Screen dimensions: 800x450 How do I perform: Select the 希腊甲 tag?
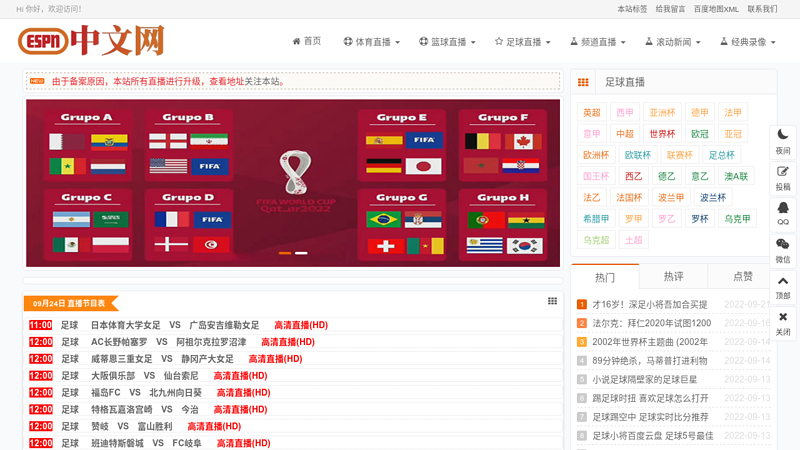(x=596, y=219)
